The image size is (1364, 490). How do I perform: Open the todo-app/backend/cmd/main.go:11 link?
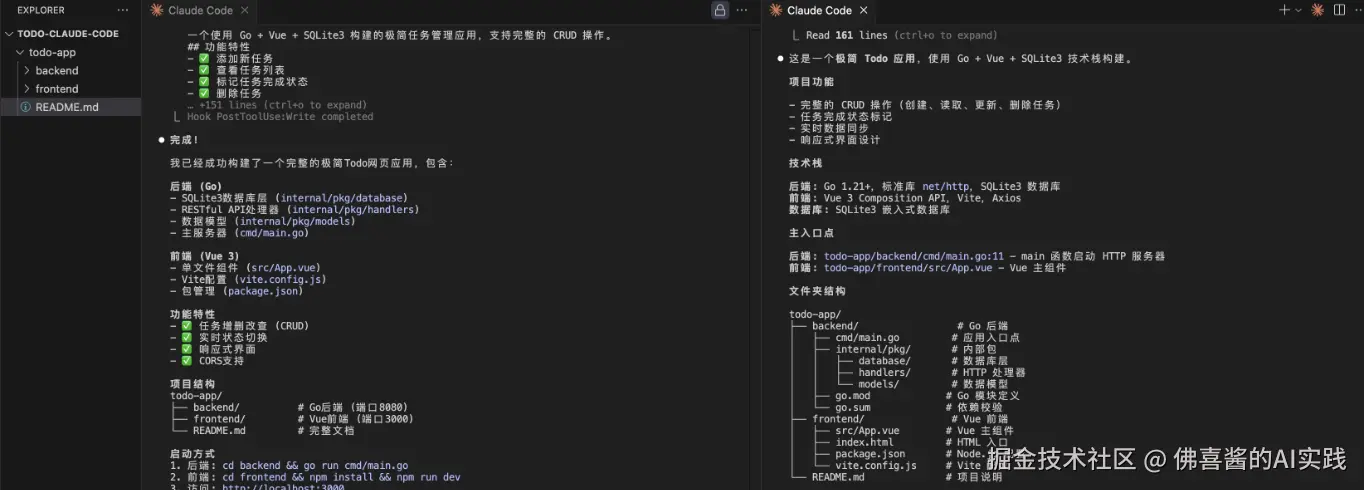coord(914,256)
